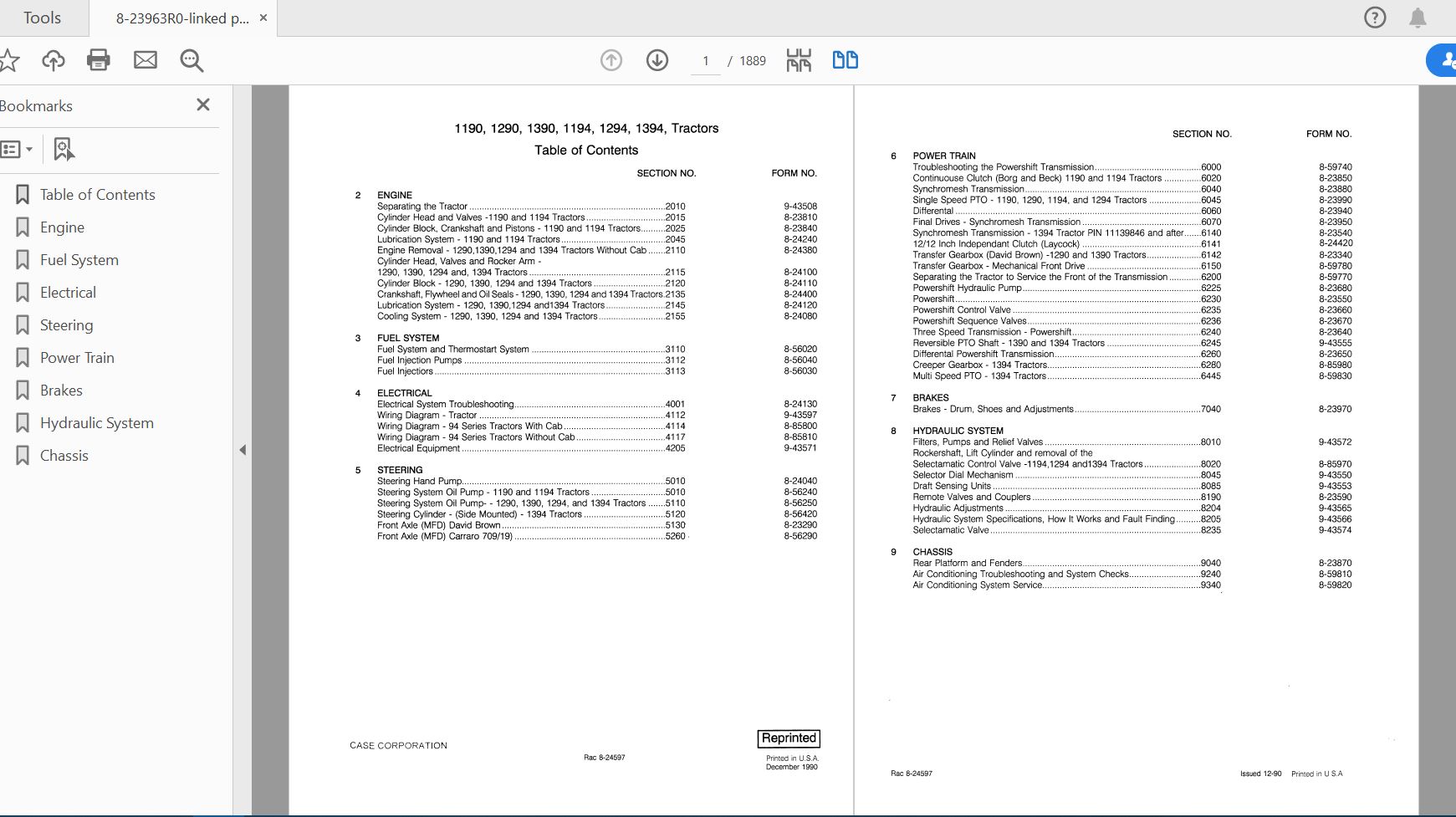Open 'Electrical System Troubleshooting' contents entry
Viewport: 1456px width, 817px height.
531,404
